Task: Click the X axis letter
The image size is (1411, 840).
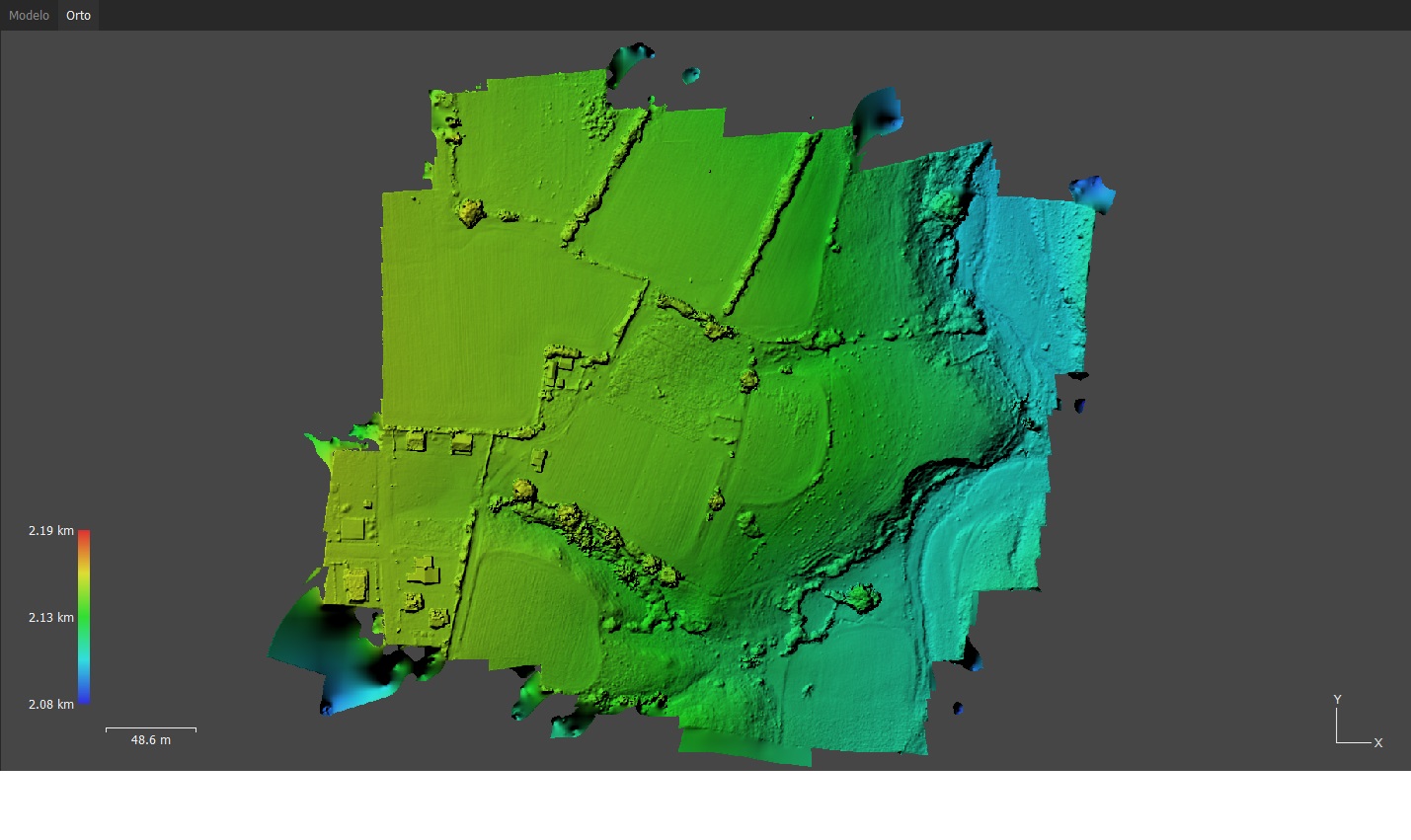Action: point(1378,743)
